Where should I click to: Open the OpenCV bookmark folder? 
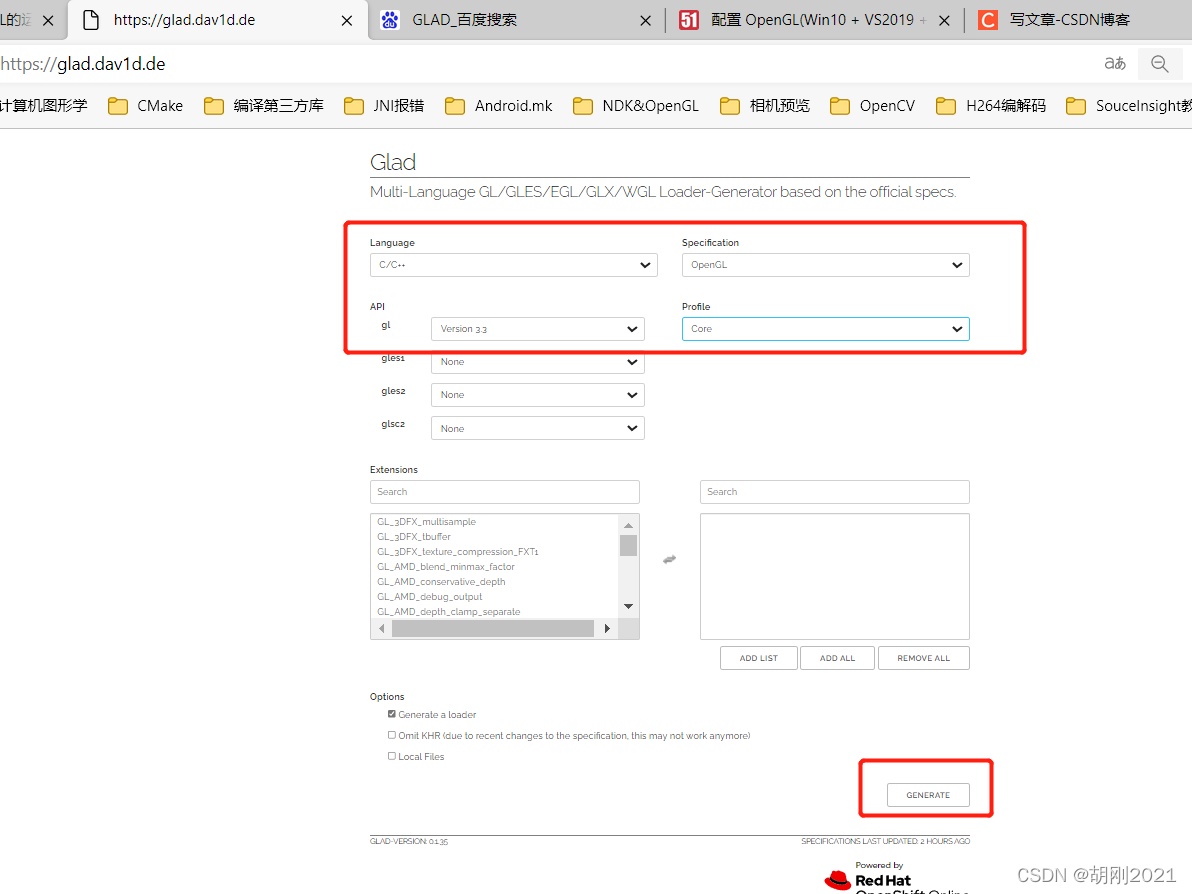[872, 106]
